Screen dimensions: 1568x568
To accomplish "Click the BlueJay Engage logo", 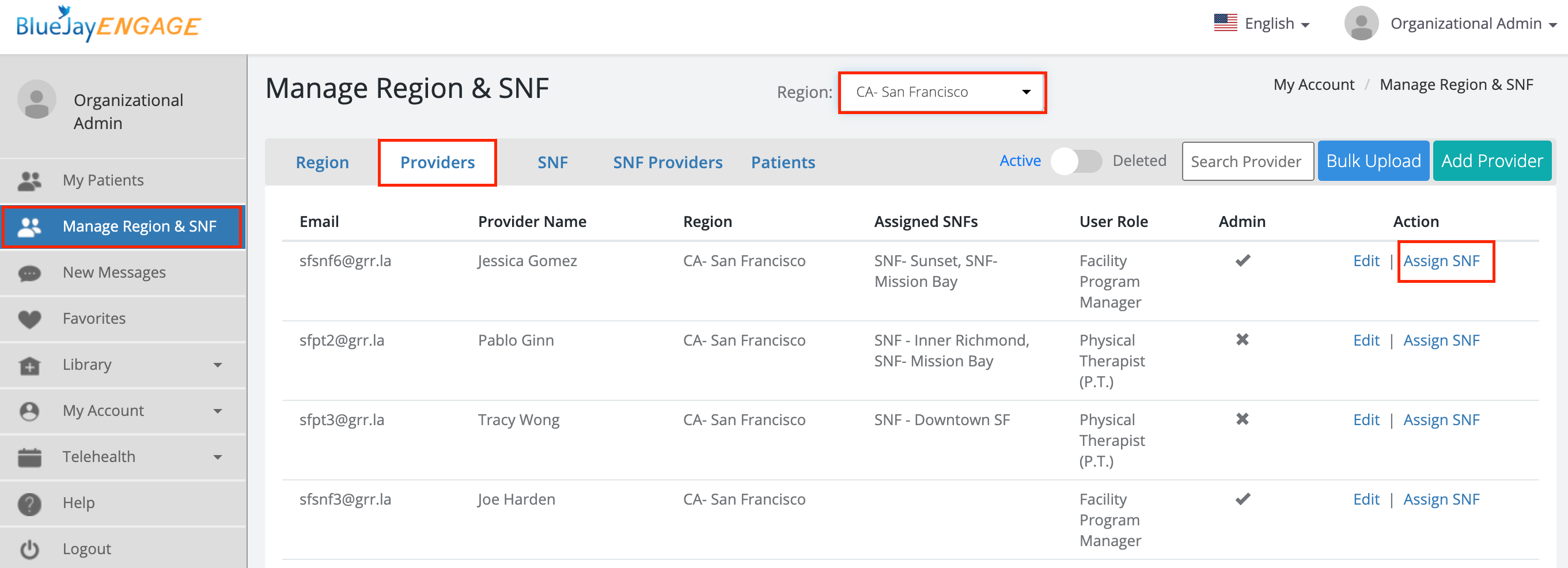I will pyautogui.click(x=108, y=24).
